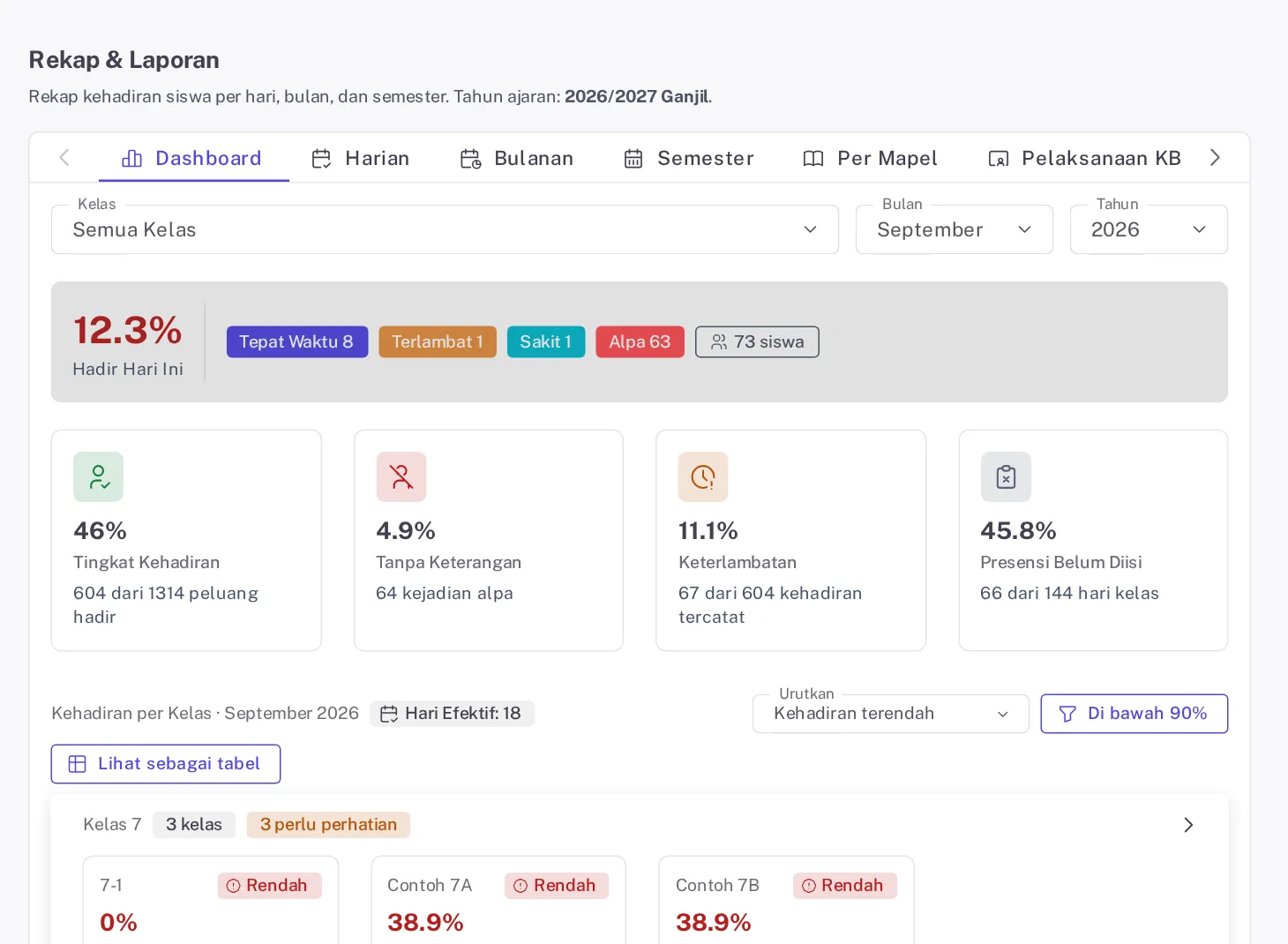Click the 604 dari 1314 peluang hadir text

coord(166,605)
